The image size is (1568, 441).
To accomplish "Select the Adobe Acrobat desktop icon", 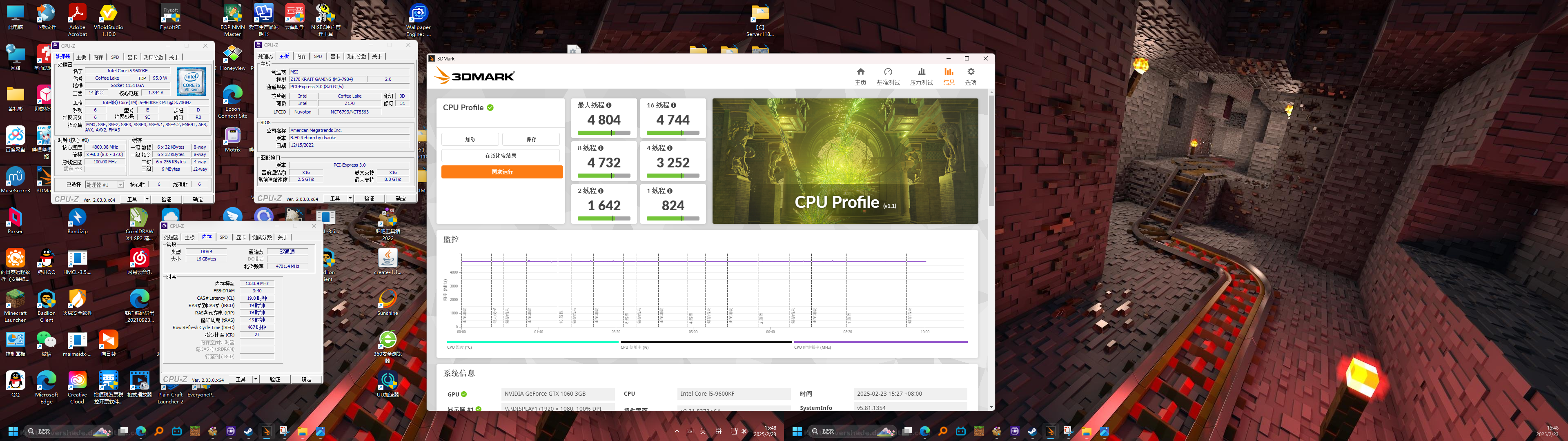I will coord(77,20).
